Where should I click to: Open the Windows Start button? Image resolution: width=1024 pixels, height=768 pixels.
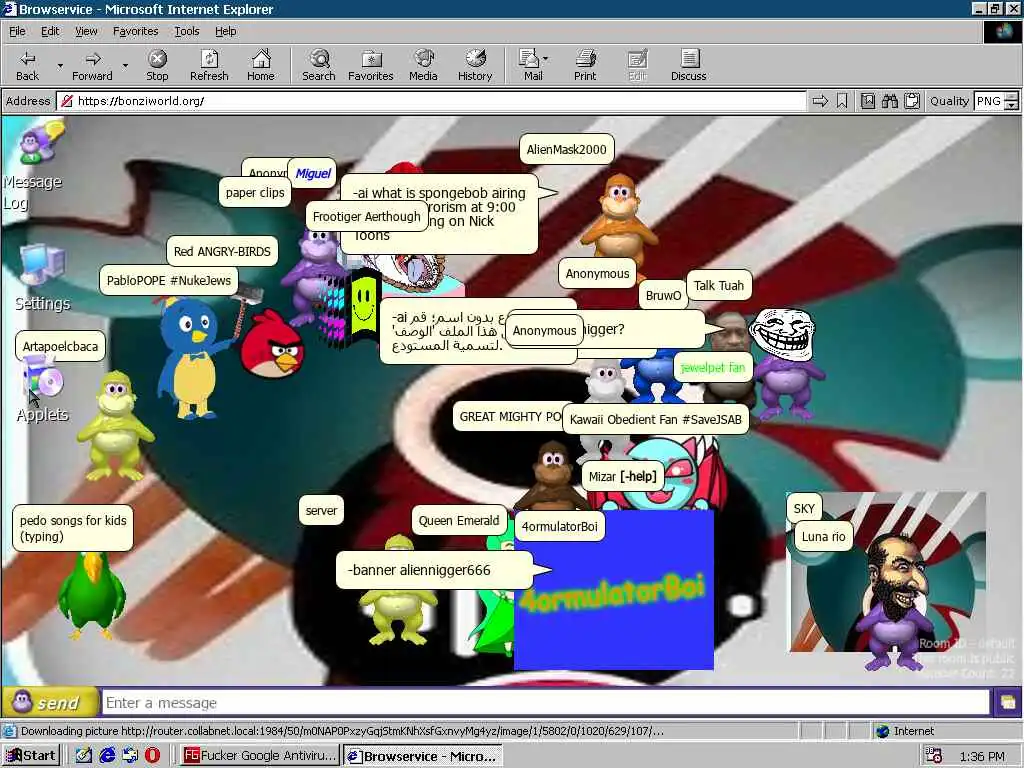(31, 756)
